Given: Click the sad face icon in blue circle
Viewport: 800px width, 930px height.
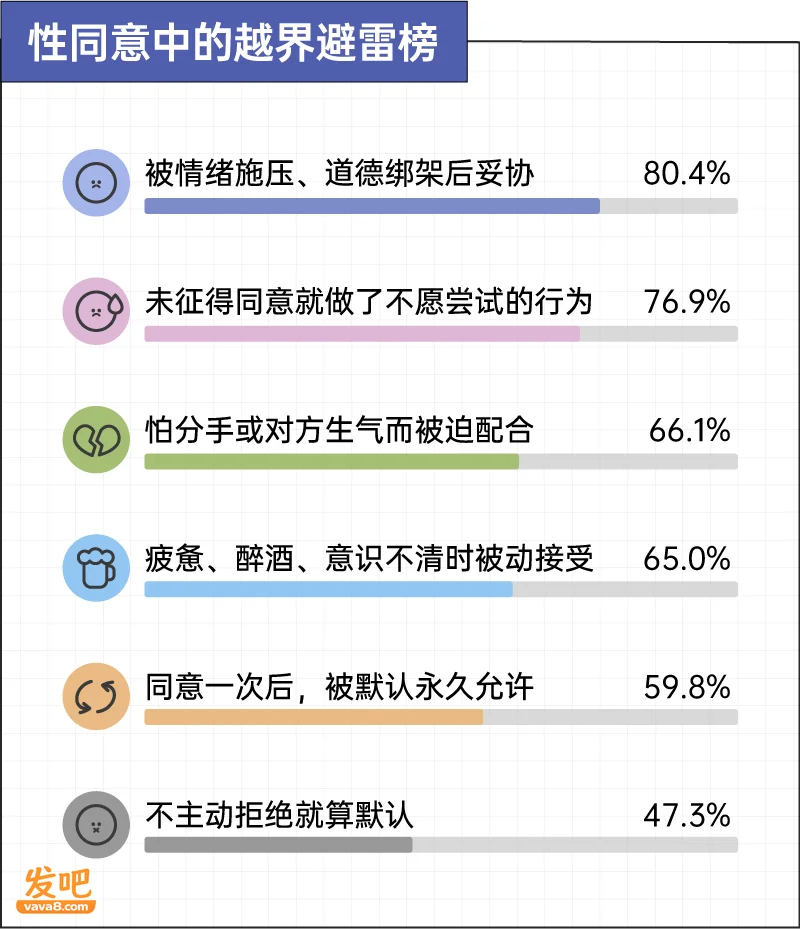Looking at the screenshot, I should click(x=96, y=183).
